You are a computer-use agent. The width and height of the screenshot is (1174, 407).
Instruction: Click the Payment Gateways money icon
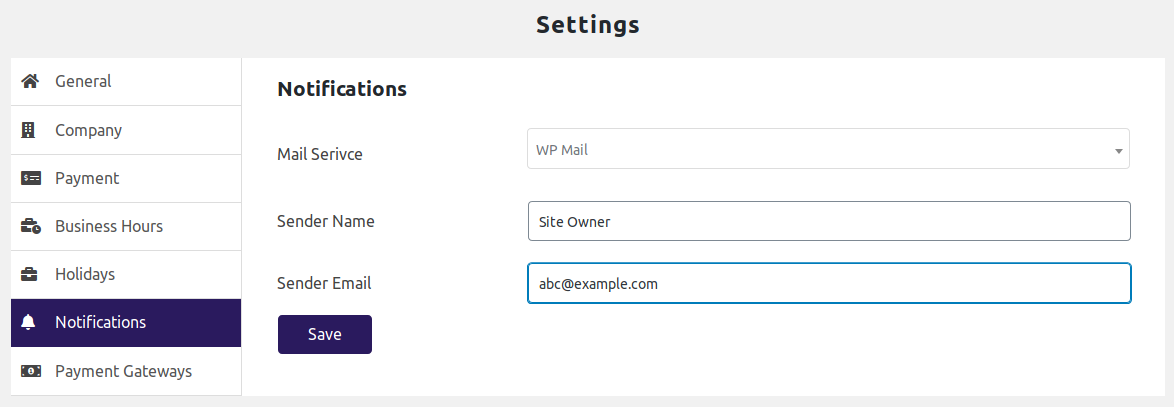30,371
